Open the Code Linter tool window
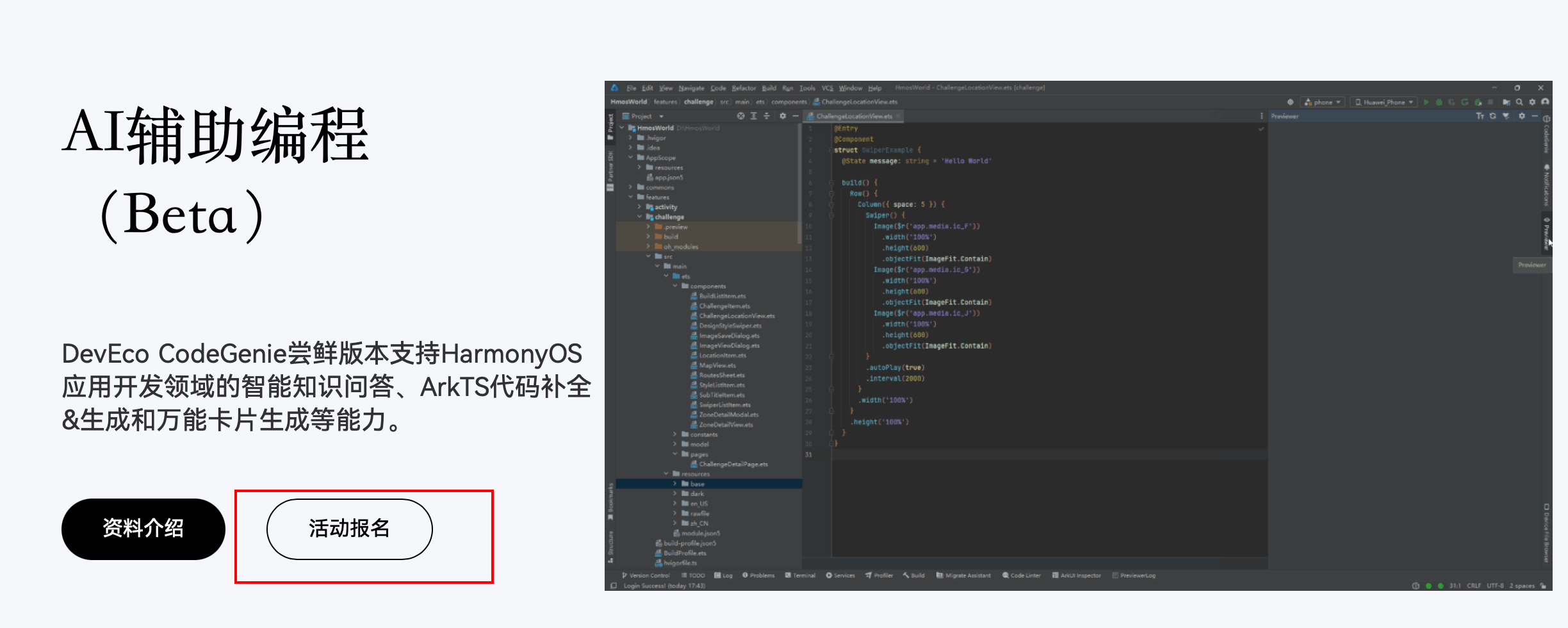 click(x=1021, y=575)
